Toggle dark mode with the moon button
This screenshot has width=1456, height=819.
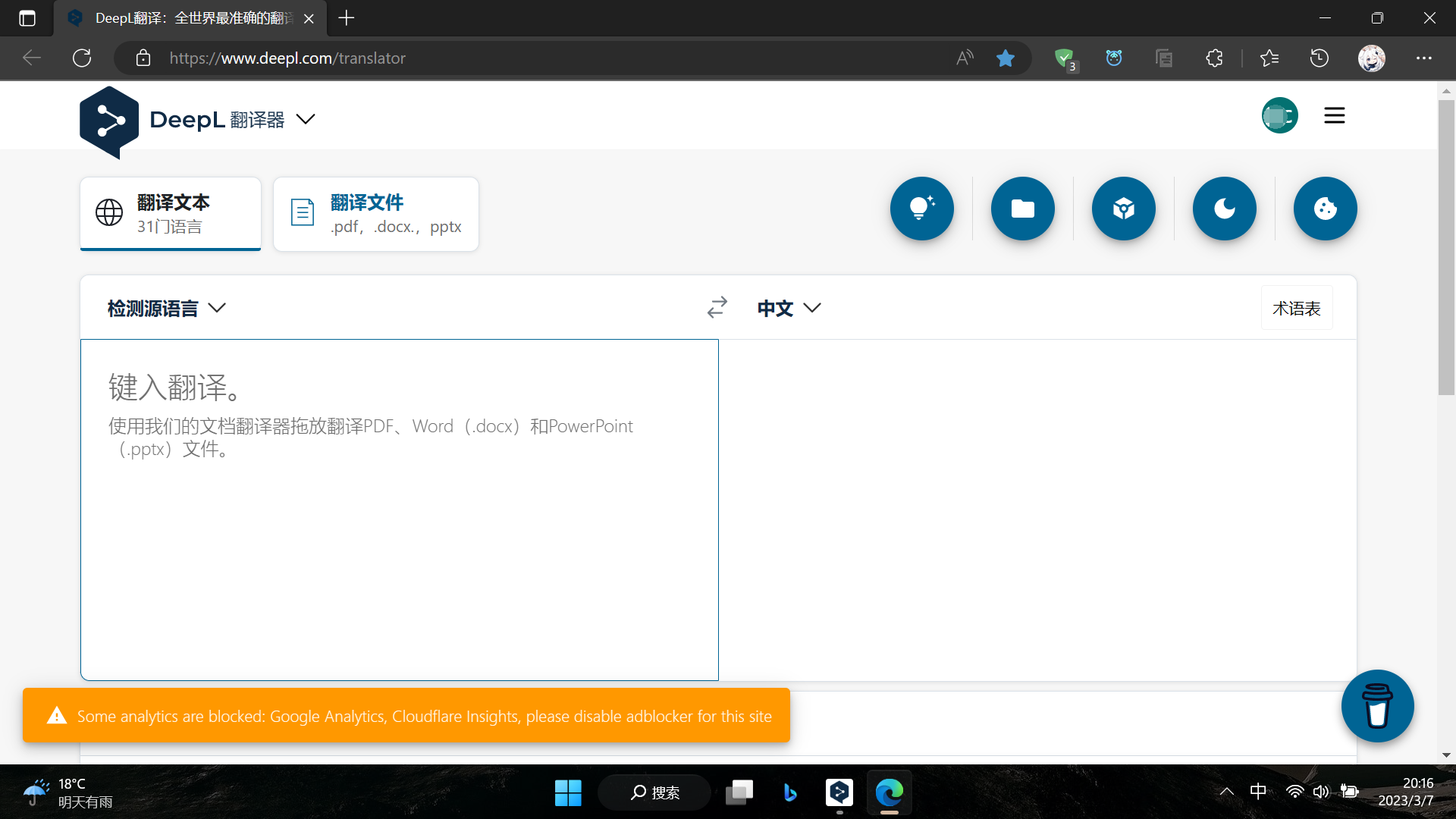pos(1225,209)
